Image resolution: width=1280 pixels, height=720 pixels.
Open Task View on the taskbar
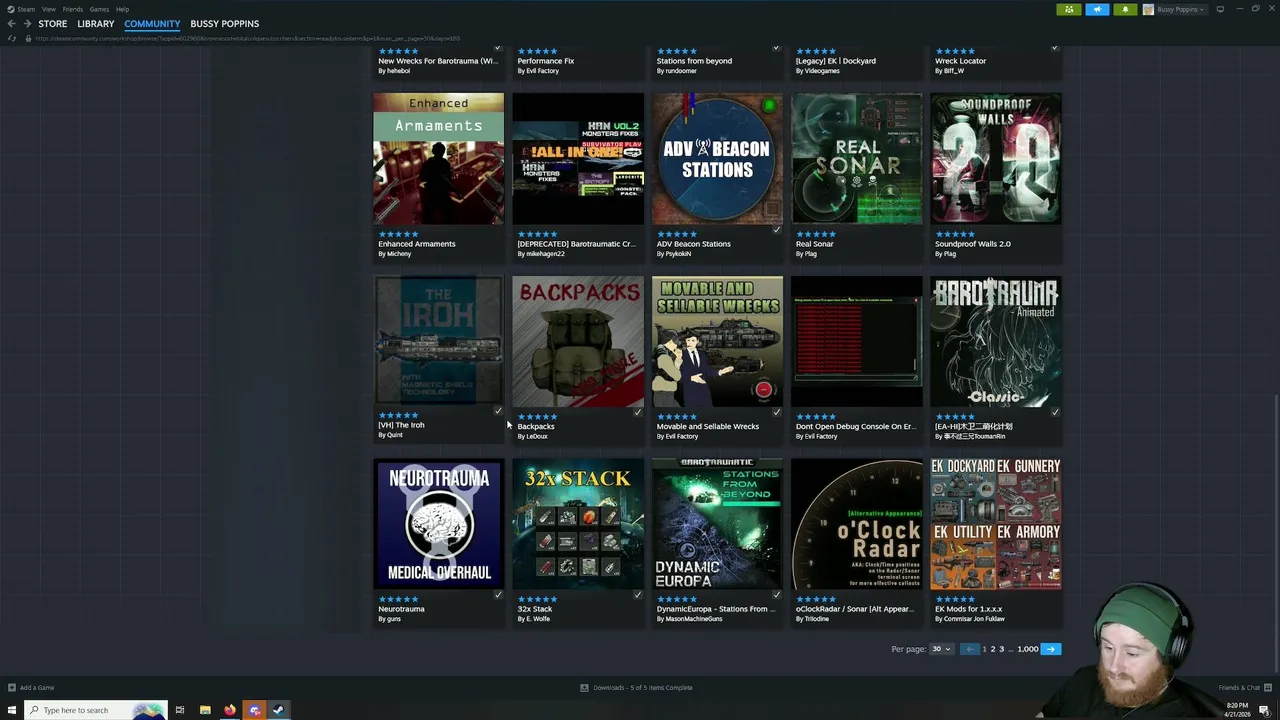pos(180,710)
